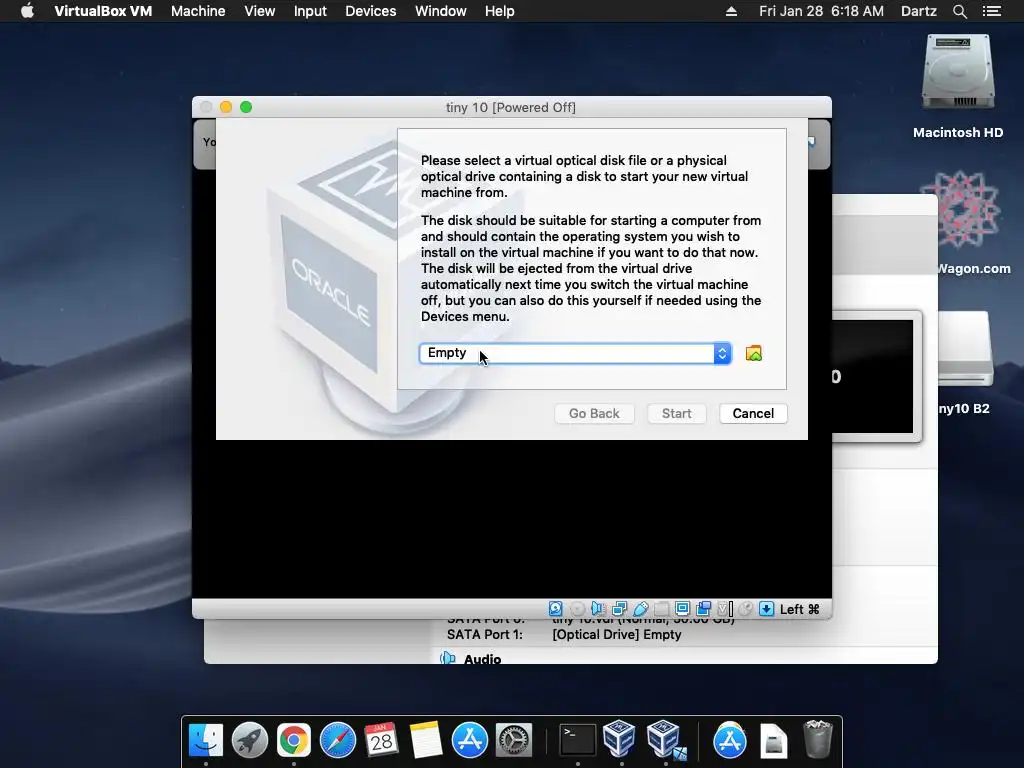This screenshot has height=768, width=1024.
Task: Click the VirtualBox VM icon in the Dock
Action: pos(665,739)
